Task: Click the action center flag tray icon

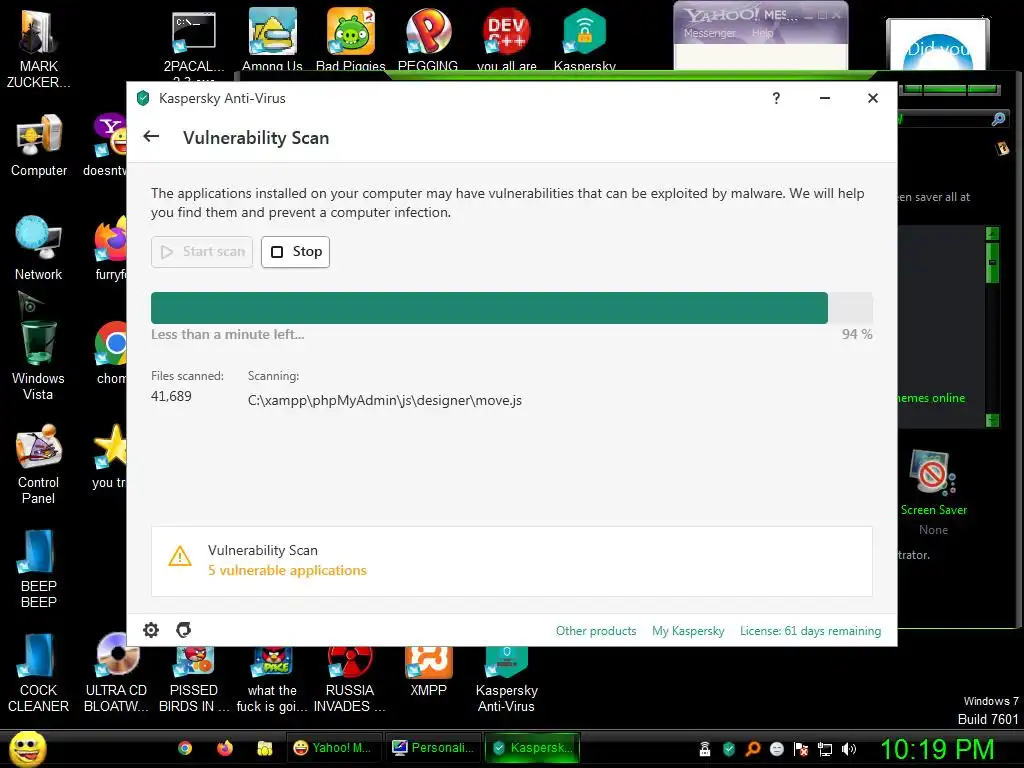Action: pyautogui.click(x=801, y=749)
